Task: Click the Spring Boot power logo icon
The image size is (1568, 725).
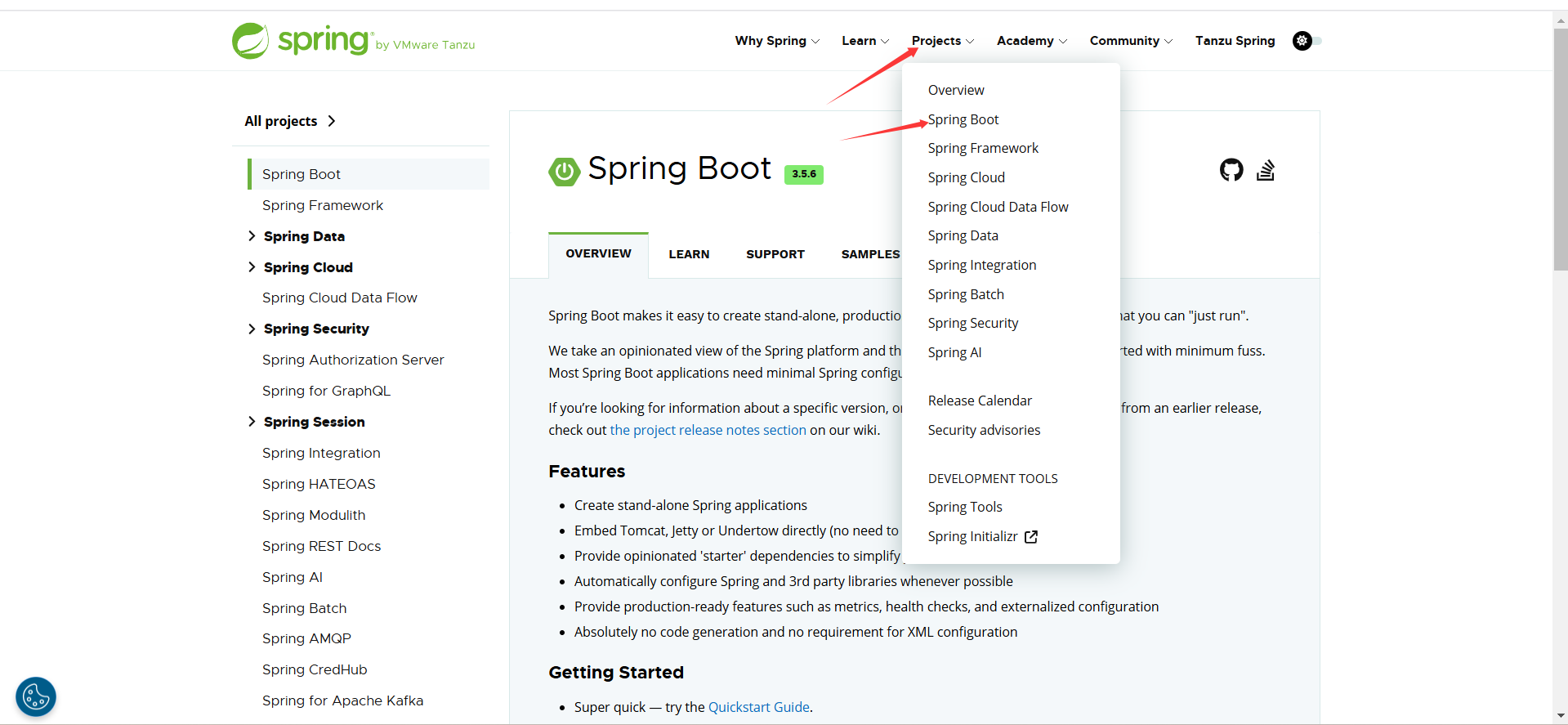Action: click(x=564, y=171)
